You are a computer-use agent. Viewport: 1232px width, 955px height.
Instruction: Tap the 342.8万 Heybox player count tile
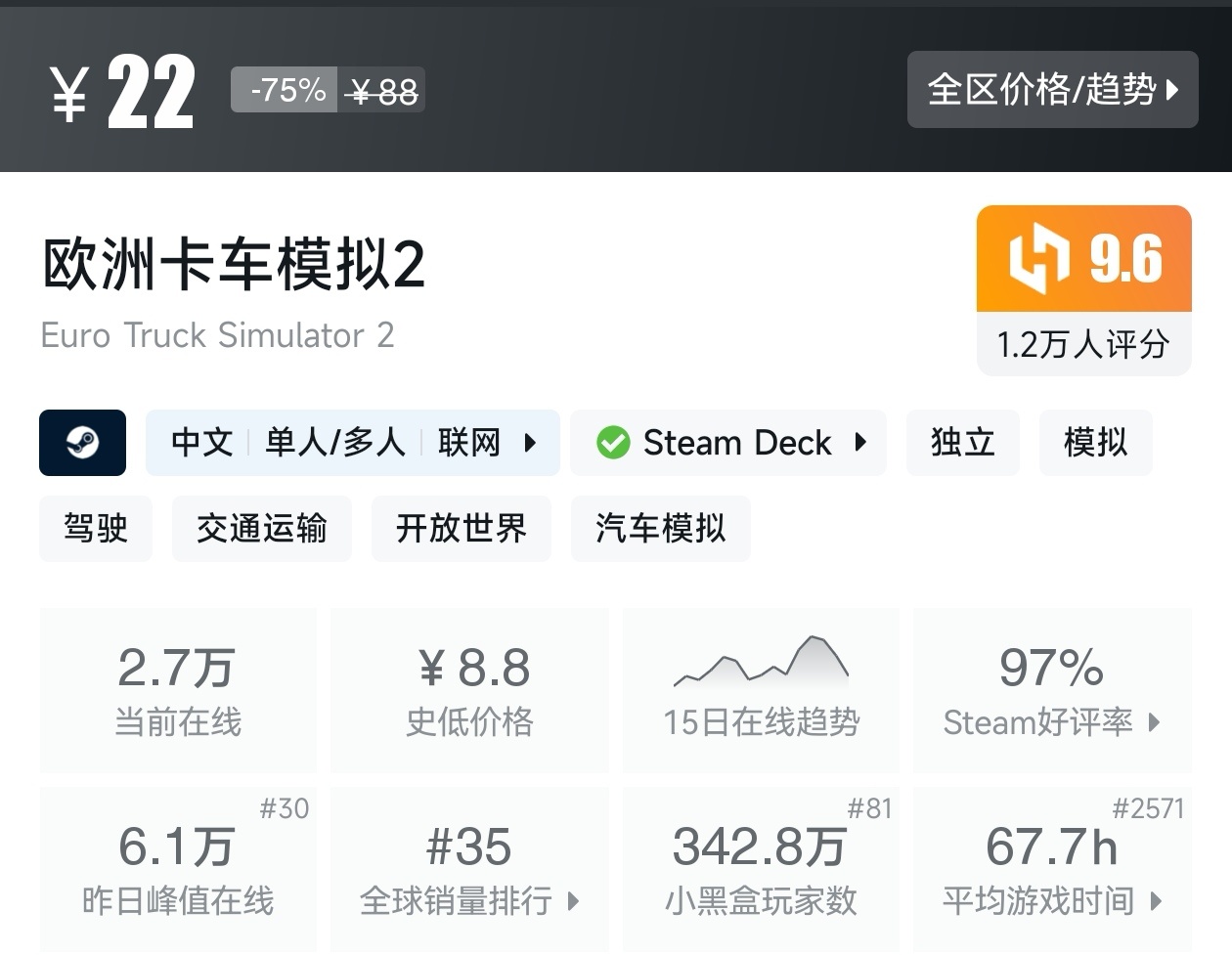coord(761,869)
